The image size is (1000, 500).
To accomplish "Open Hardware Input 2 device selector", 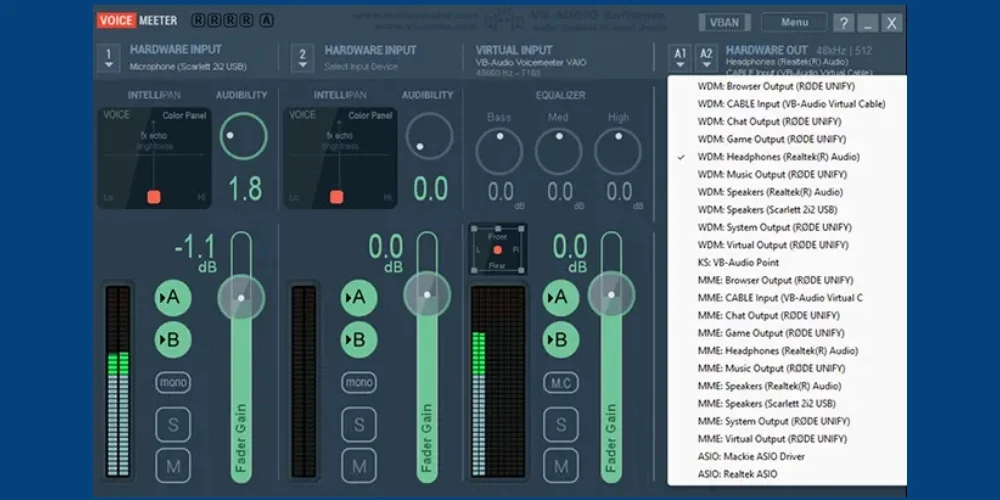I will pyautogui.click(x=302, y=57).
